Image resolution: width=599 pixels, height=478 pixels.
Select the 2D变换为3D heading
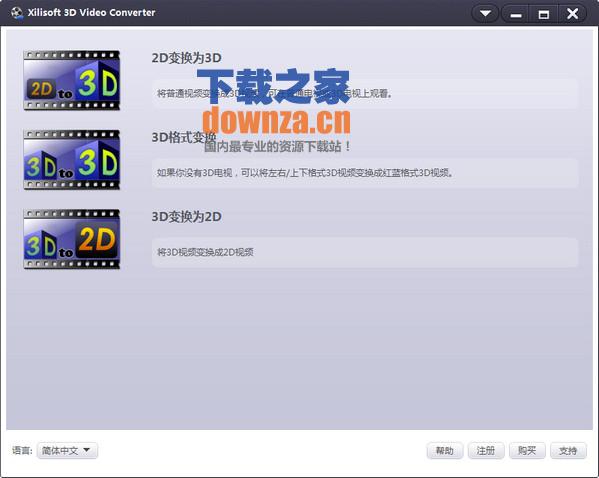click(x=186, y=58)
